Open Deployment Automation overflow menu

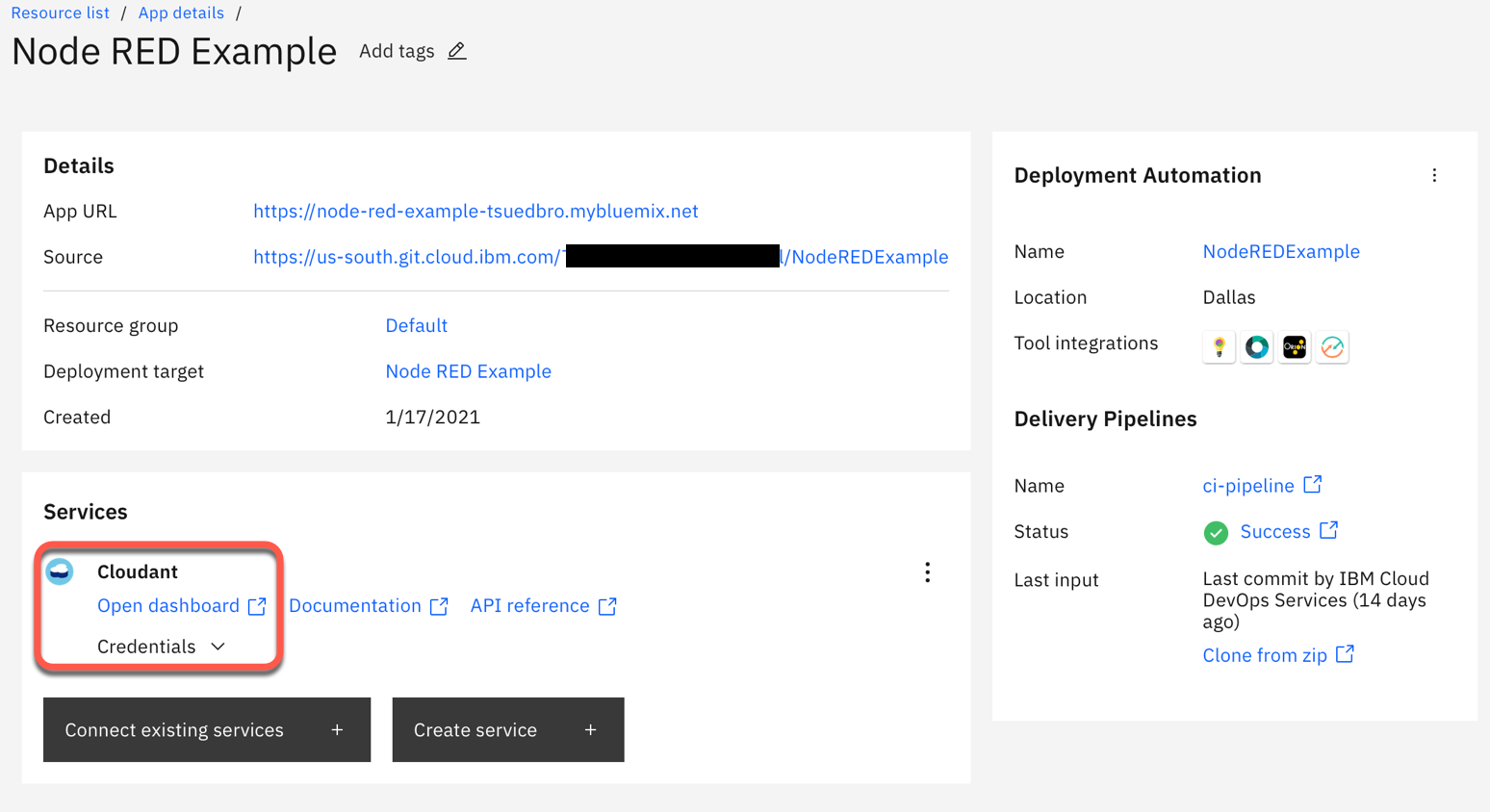tap(1434, 175)
